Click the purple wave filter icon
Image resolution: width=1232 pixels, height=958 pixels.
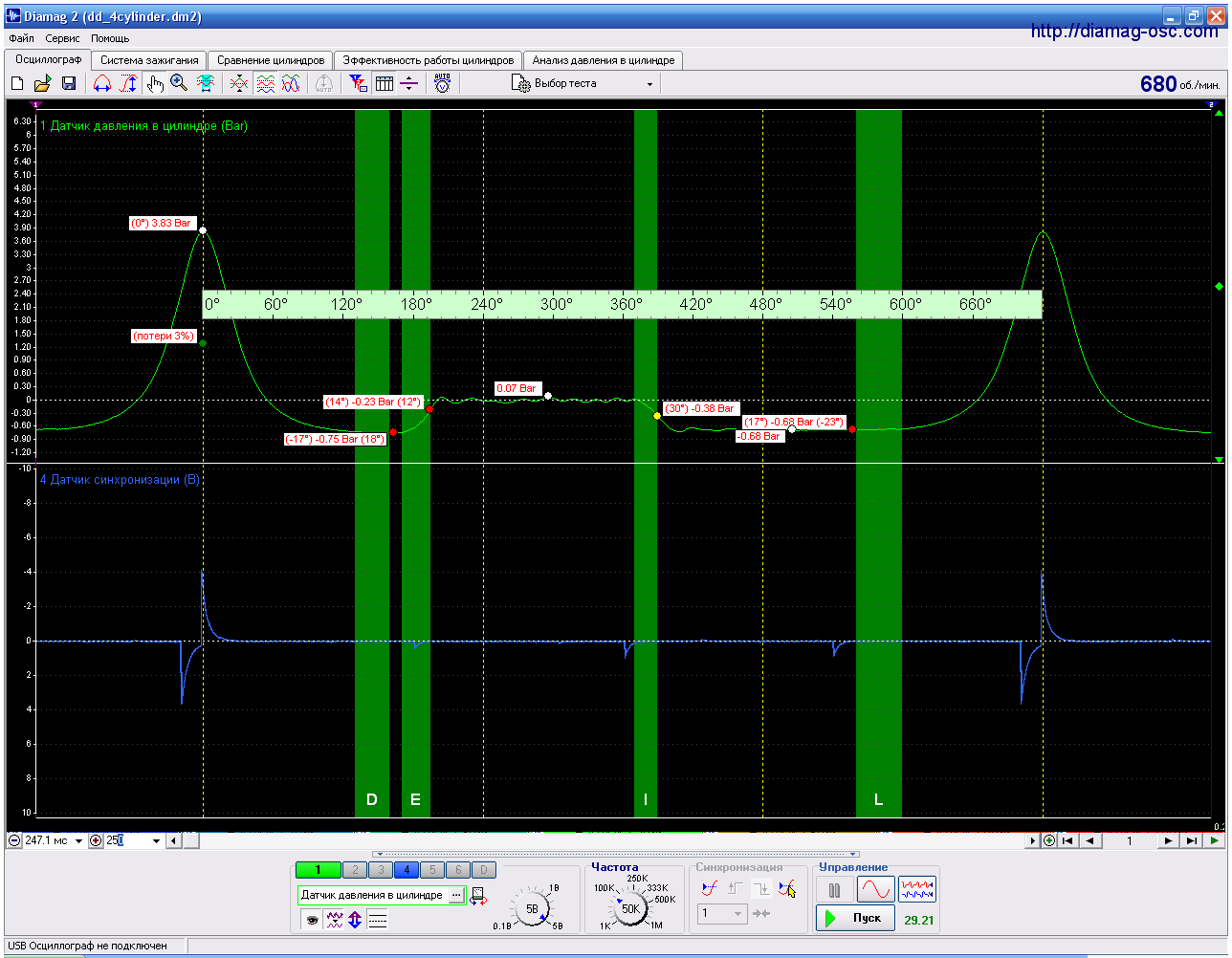coord(334,921)
